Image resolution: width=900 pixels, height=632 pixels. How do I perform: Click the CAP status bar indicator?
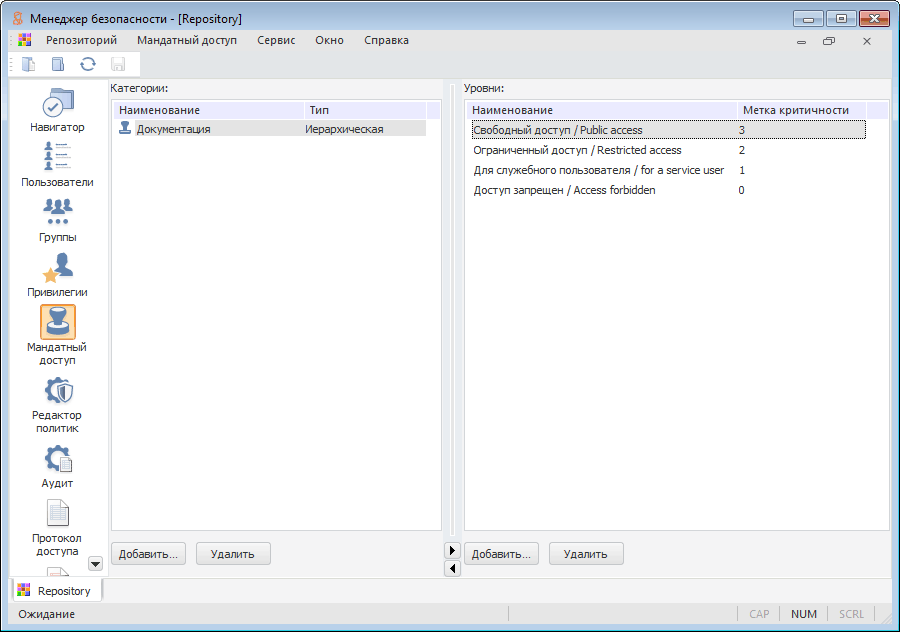click(759, 614)
